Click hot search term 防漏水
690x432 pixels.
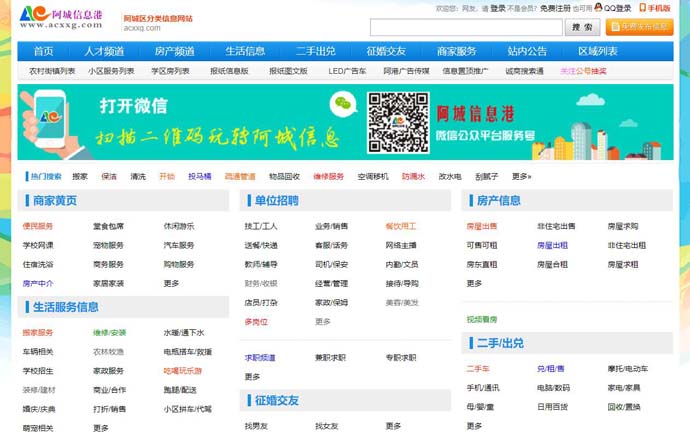click(413, 176)
